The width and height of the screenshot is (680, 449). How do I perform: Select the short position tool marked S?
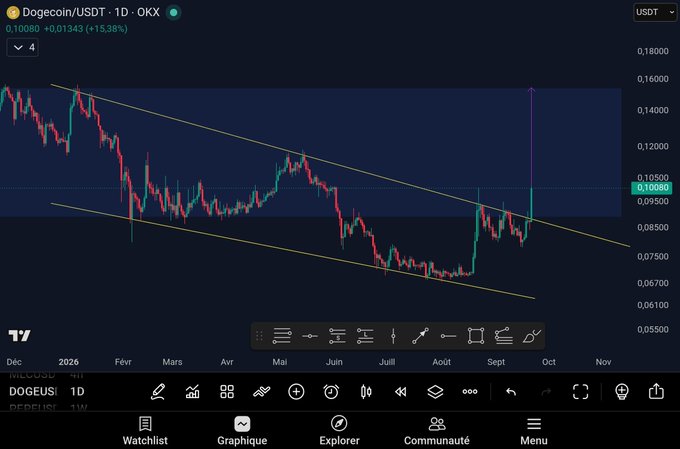click(337, 336)
